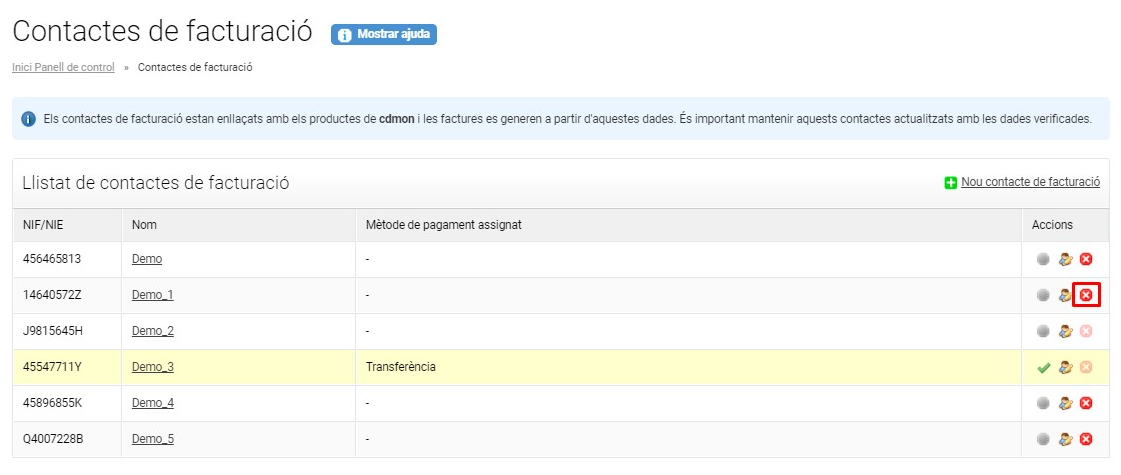Open Nou contacte de facturació link
This screenshot has height=475, width=1121.
point(1030,182)
